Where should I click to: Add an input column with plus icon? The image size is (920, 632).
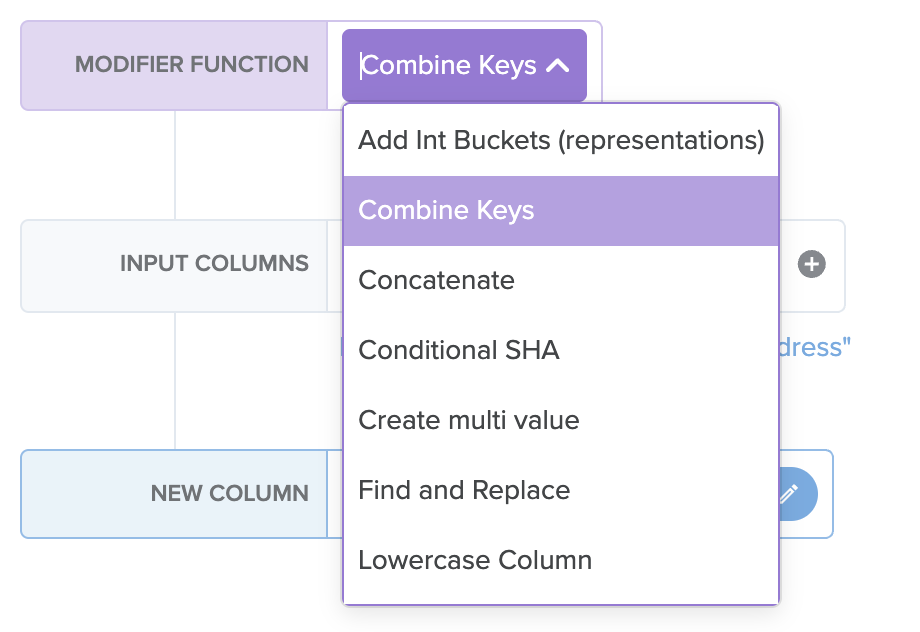pos(812,265)
